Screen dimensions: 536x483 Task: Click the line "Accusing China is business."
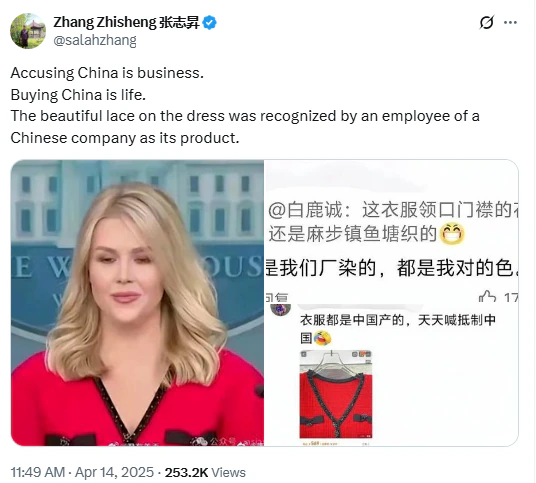(107, 73)
